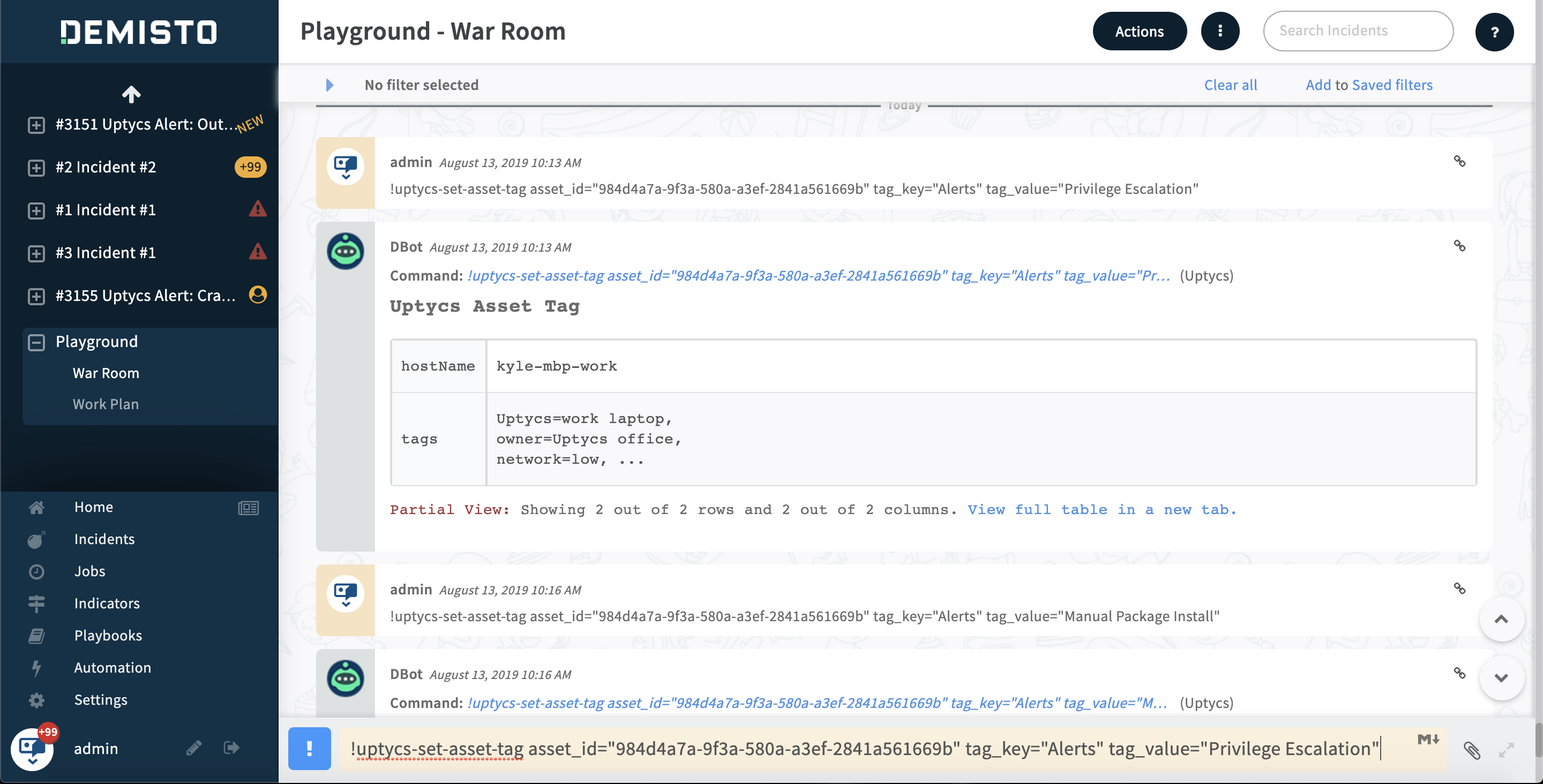
Task: Focus the Search Incidents field
Action: [1358, 31]
